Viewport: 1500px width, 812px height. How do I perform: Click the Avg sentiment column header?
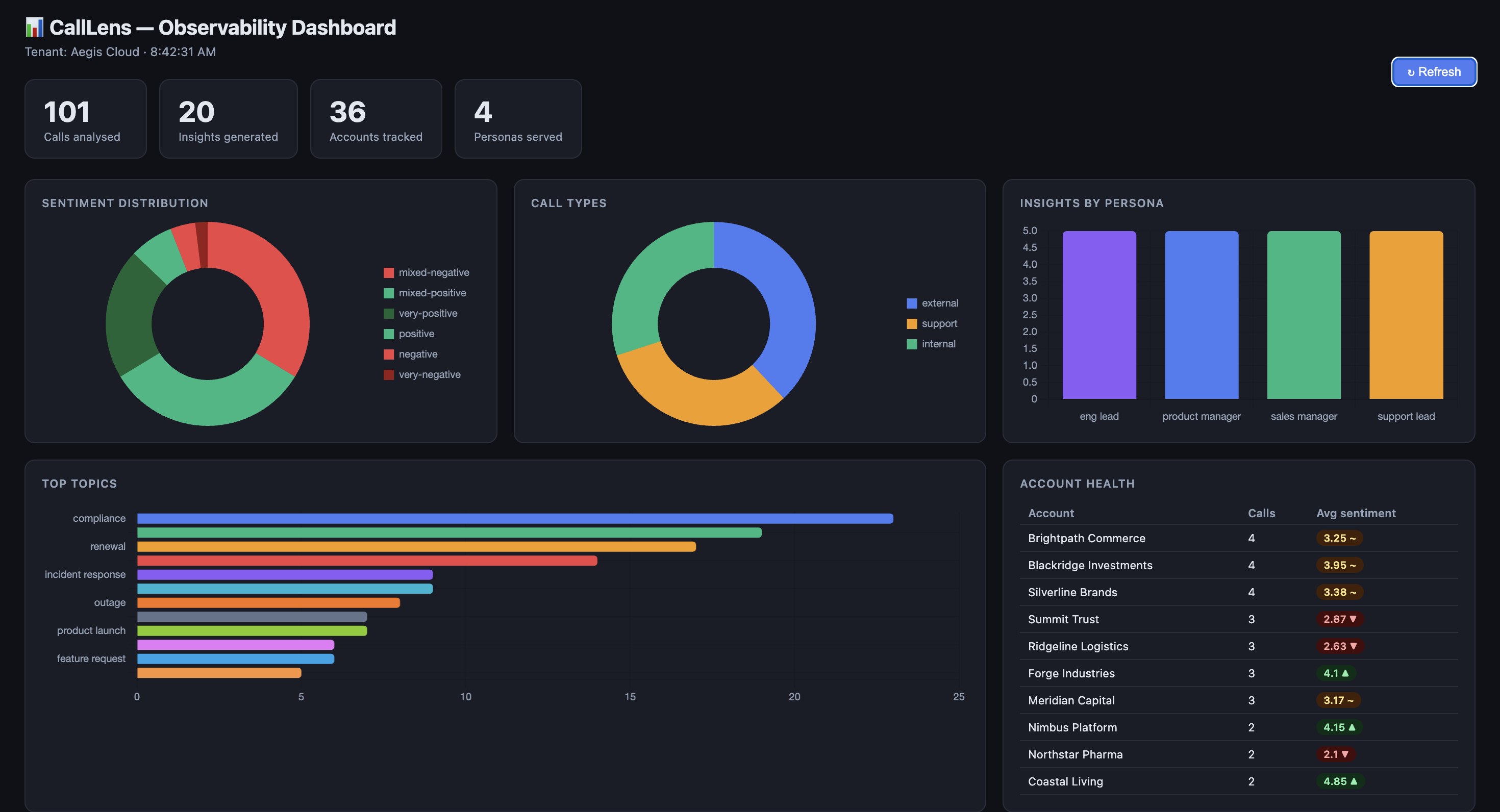[1356, 514]
